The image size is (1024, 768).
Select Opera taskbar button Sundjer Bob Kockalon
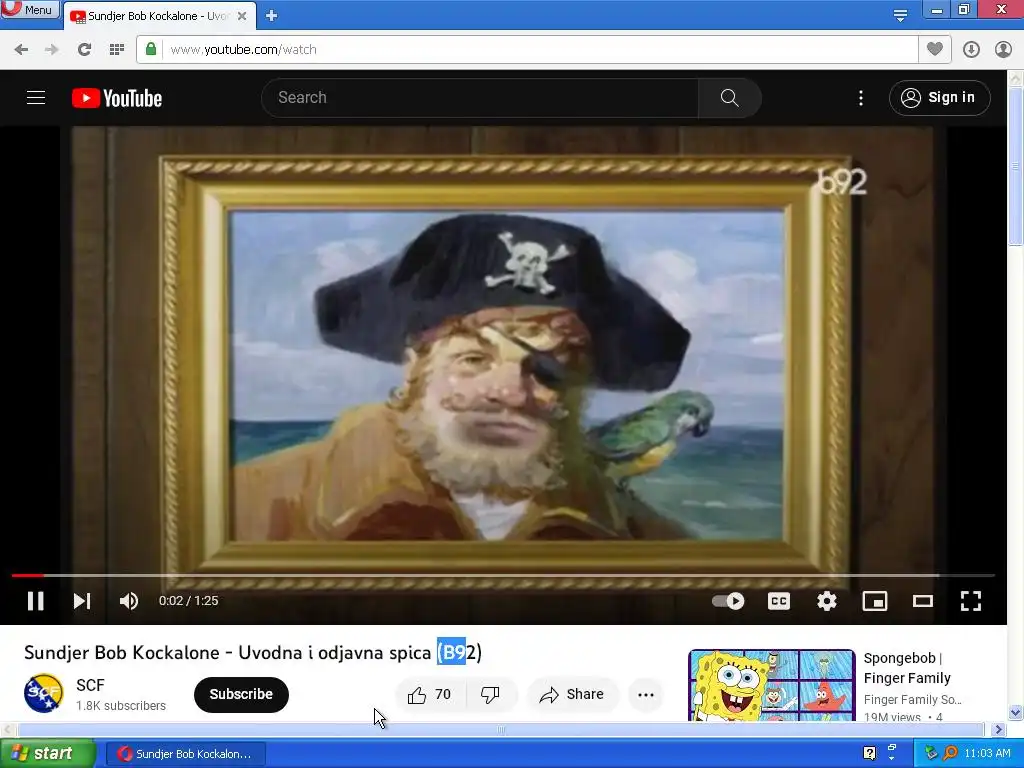(185, 754)
